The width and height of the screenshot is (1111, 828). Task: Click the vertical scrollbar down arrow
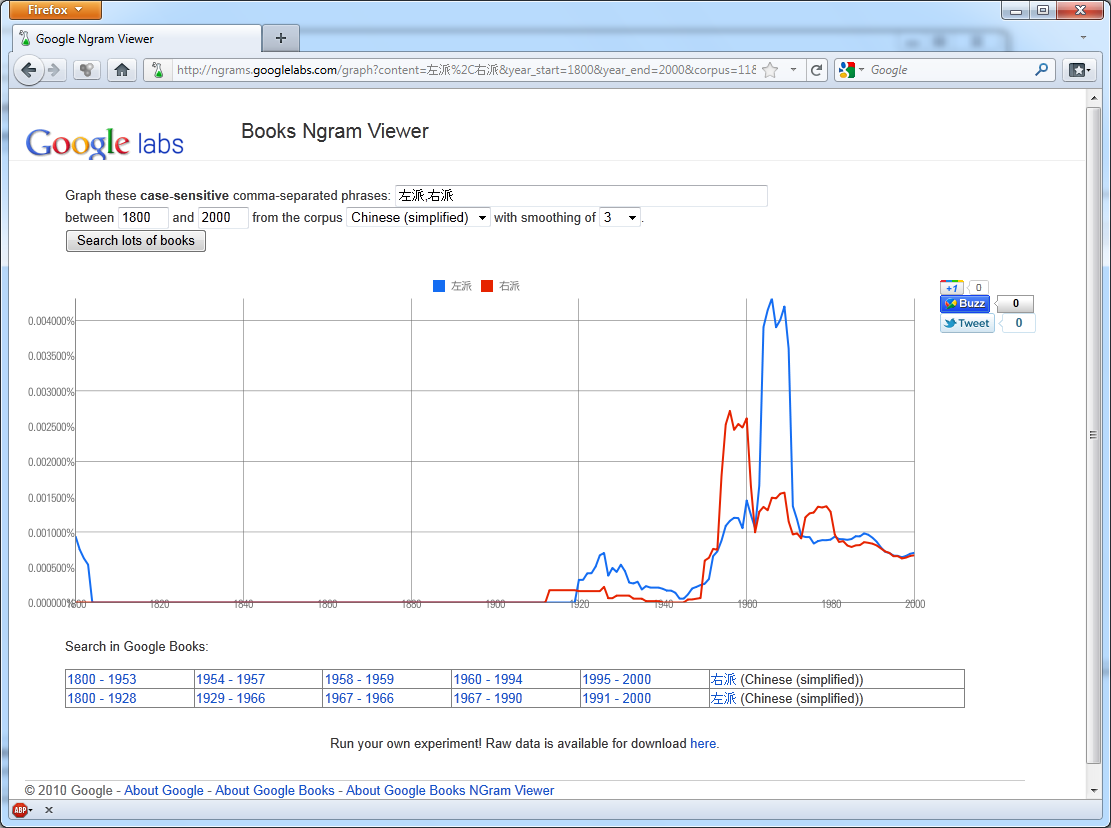(1093, 790)
